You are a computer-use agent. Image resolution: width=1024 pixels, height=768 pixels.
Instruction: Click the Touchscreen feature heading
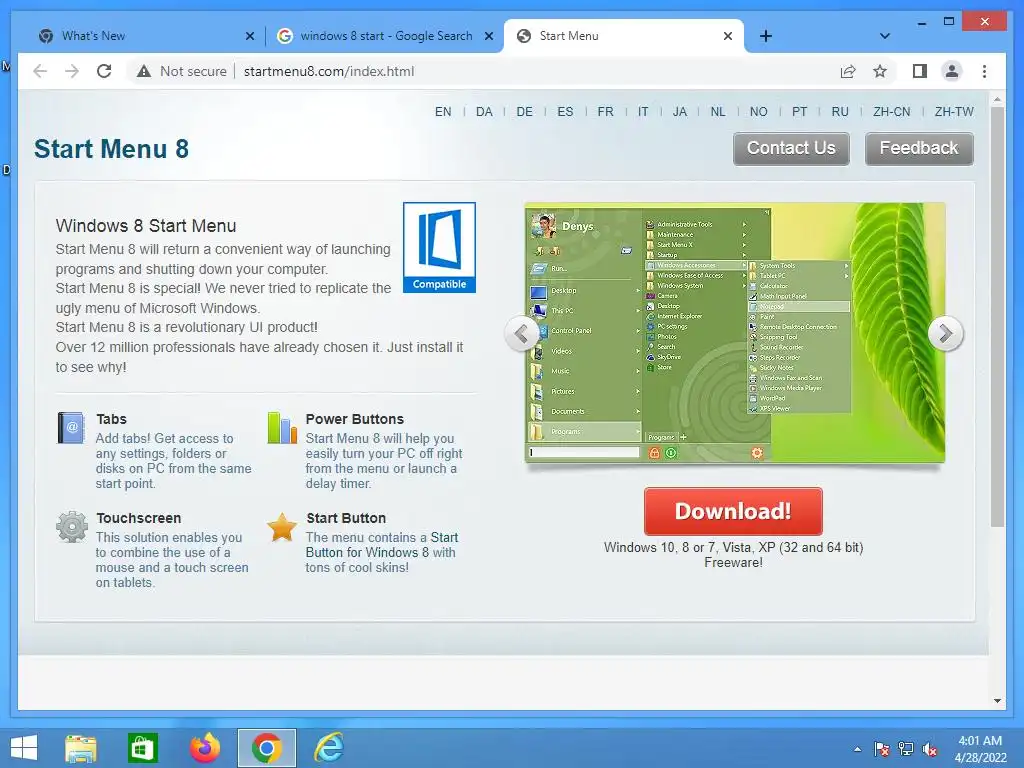tap(139, 519)
